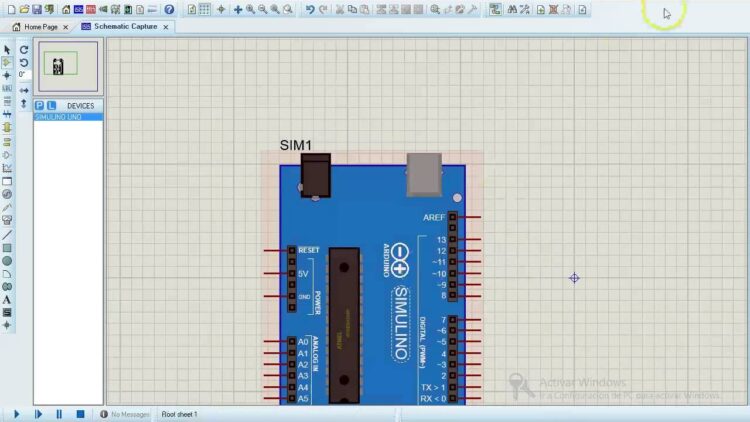750x422 pixels.
Task: Cut selection with the scissors icon
Action: (340, 10)
